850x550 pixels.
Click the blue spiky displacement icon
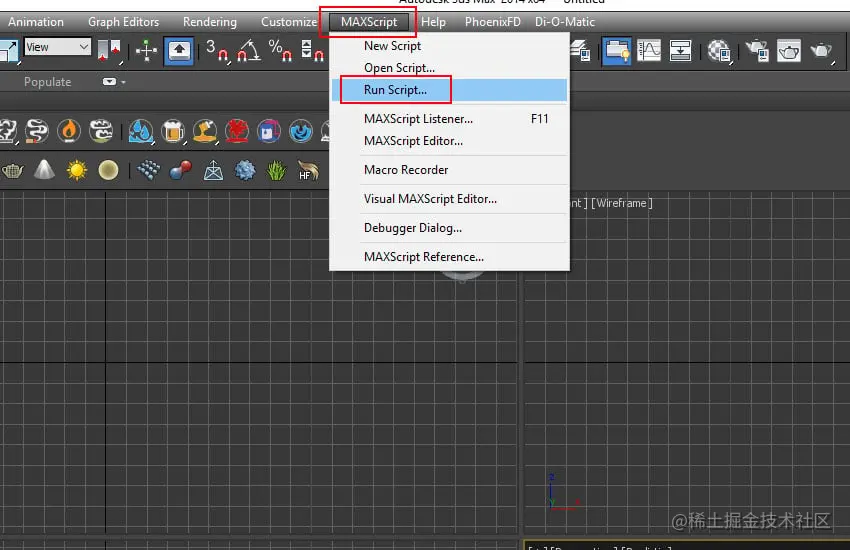[245, 170]
